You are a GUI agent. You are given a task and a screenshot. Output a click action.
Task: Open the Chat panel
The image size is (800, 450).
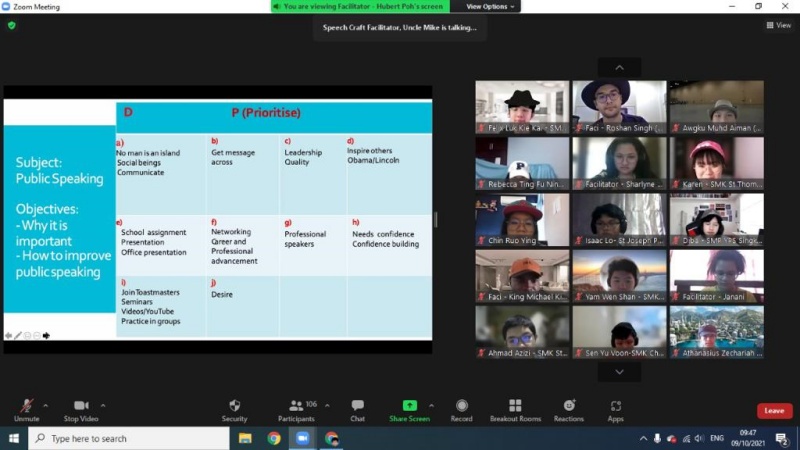point(357,410)
